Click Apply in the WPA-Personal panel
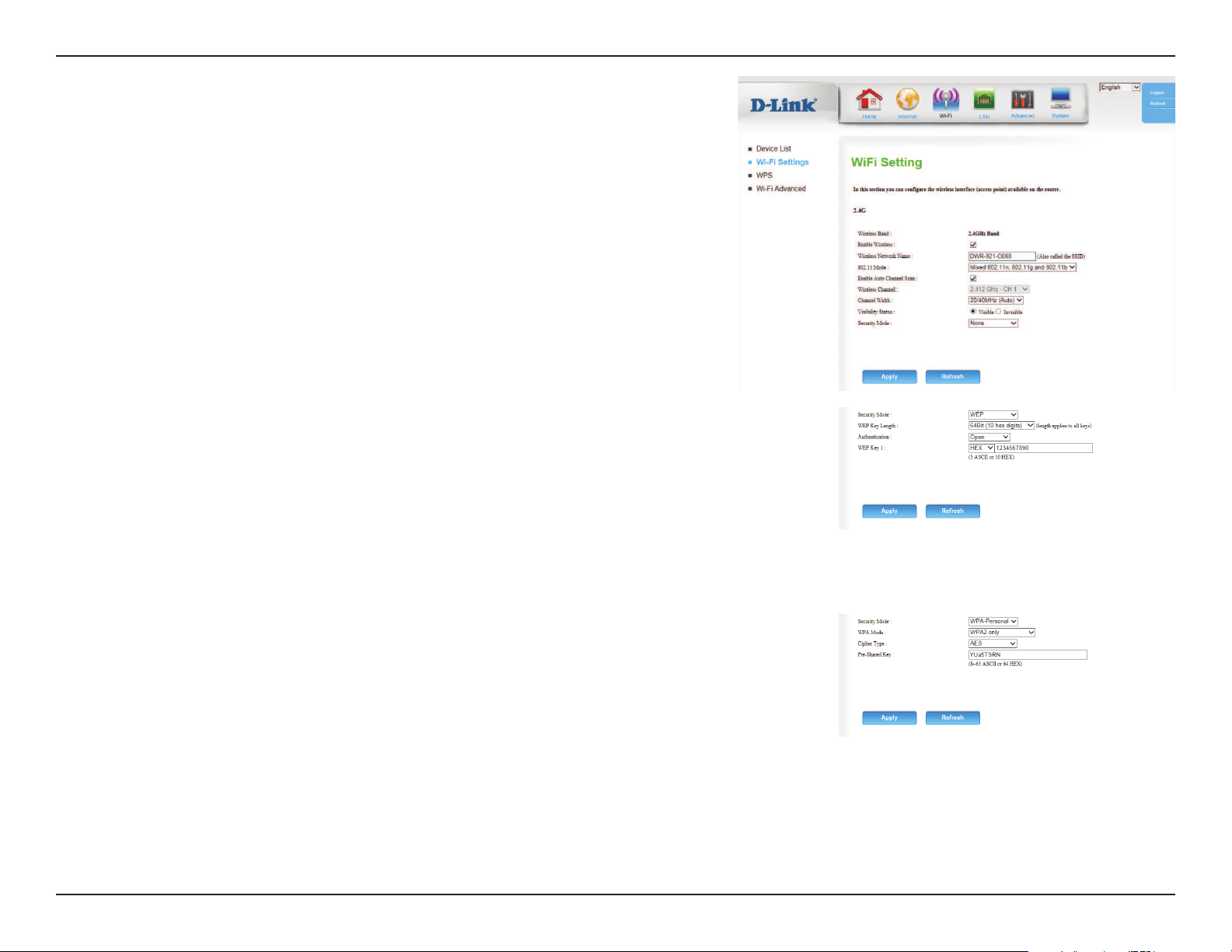 tap(889, 718)
